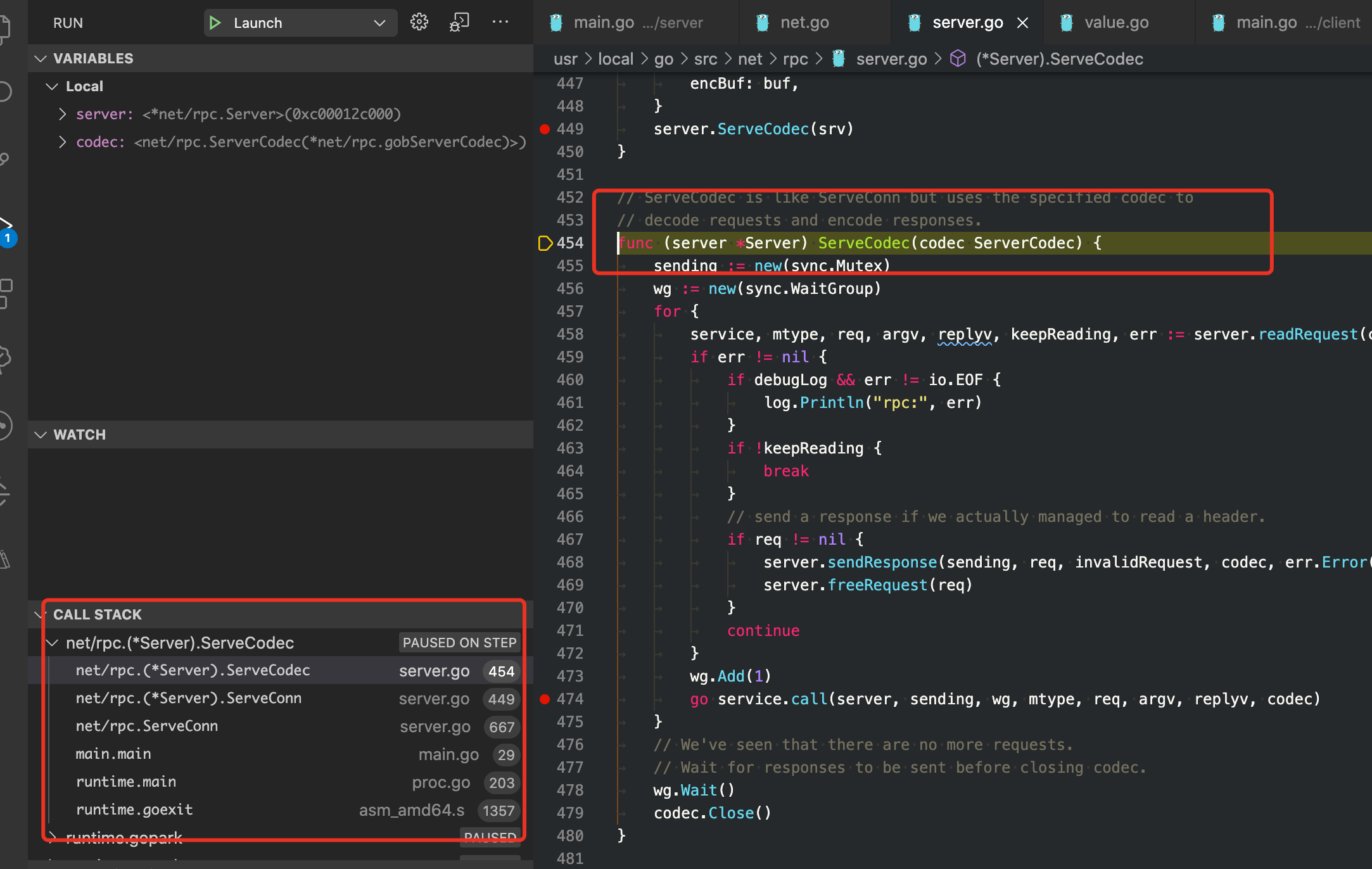1372x869 pixels.
Task: Click the Go gopher icon on the value.go tab
Action: [x=1067, y=23]
